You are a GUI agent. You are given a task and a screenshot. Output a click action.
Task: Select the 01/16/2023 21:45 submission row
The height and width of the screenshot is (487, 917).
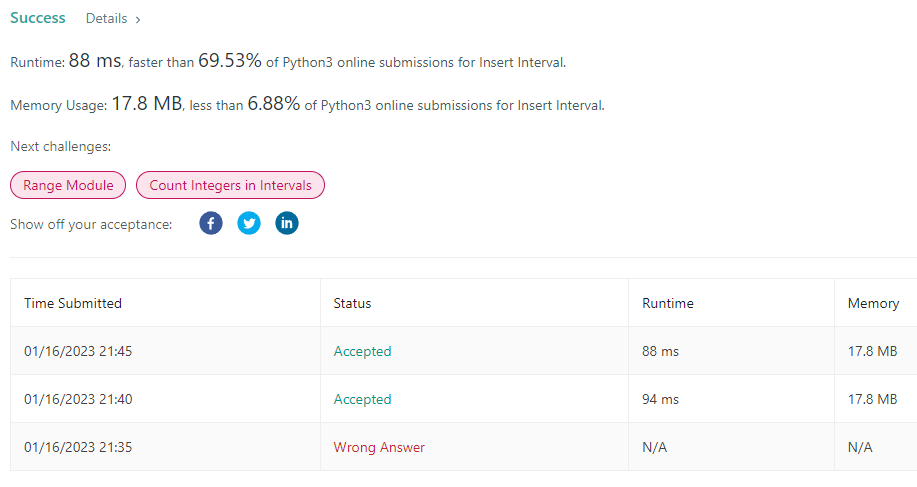(x=464, y=351)
